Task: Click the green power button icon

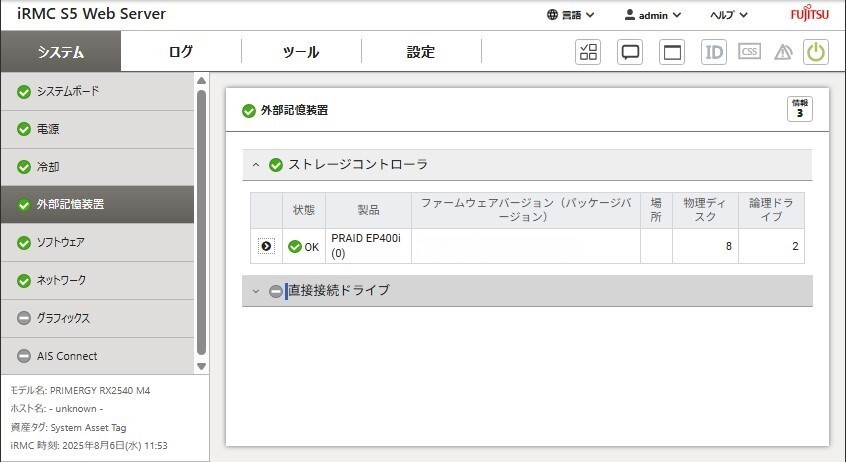Action: (817, 53)
